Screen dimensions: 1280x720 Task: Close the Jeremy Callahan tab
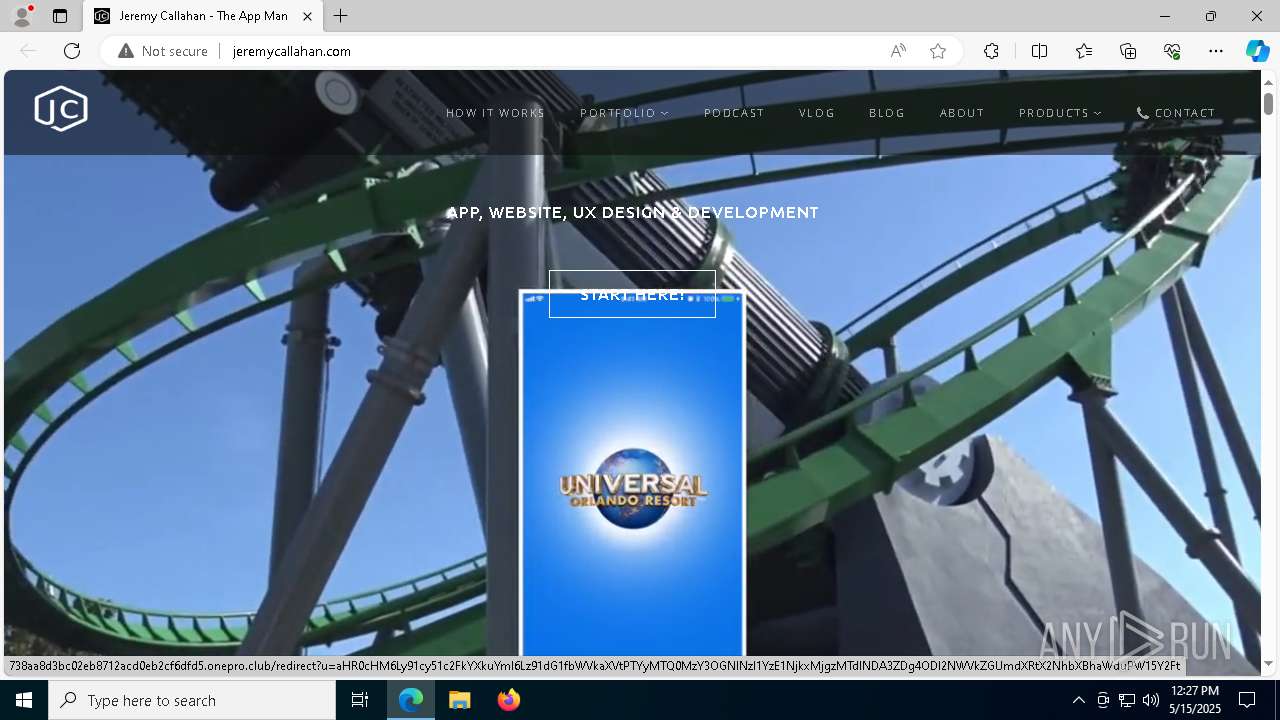click(307, 16)
